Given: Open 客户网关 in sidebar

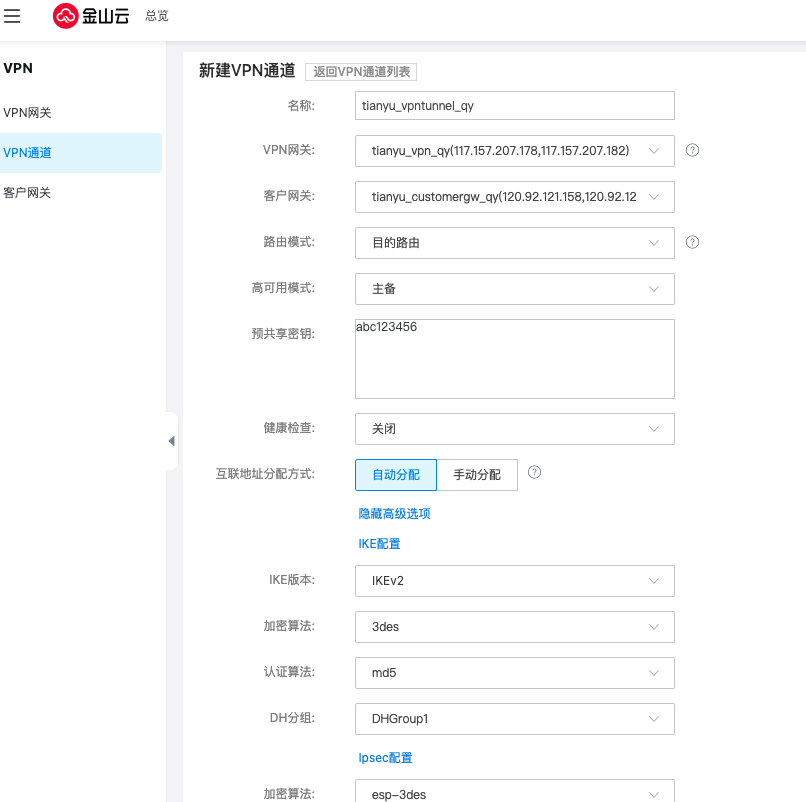Looking at the screenshot, I should pyautogui.click(x=27, y=193).
